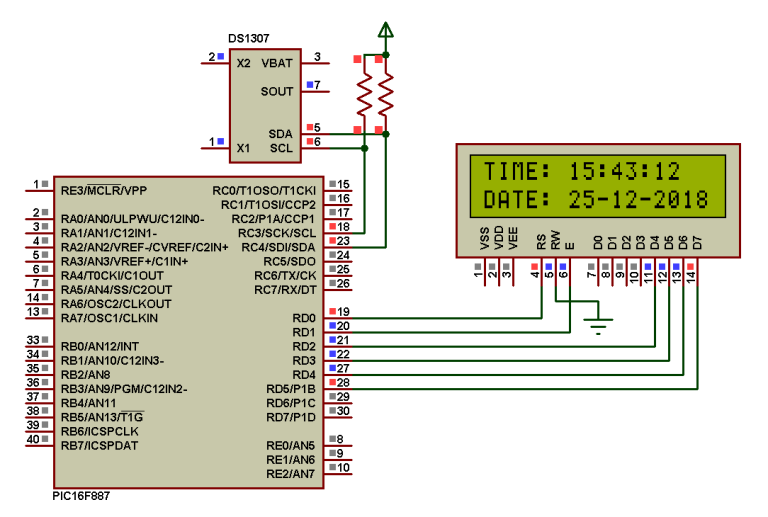Click pin number 23 on the PIC16F887
This screenshot has height=517, width=768.
tap(343, 241)
